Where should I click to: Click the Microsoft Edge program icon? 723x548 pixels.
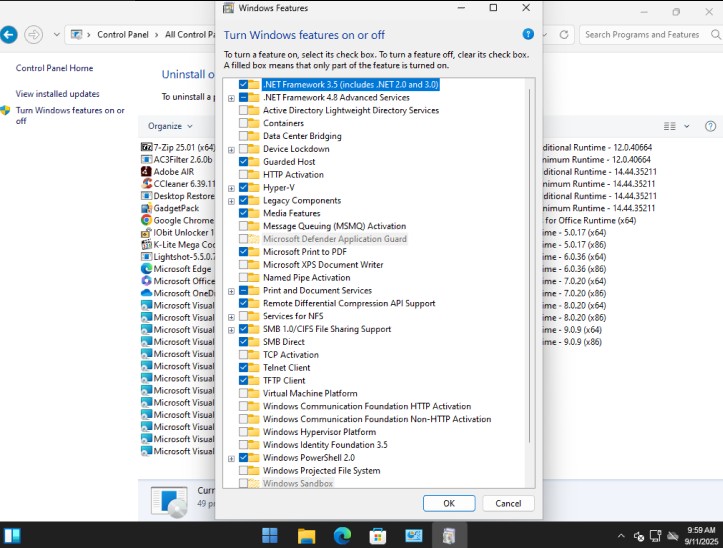(146, 268)
